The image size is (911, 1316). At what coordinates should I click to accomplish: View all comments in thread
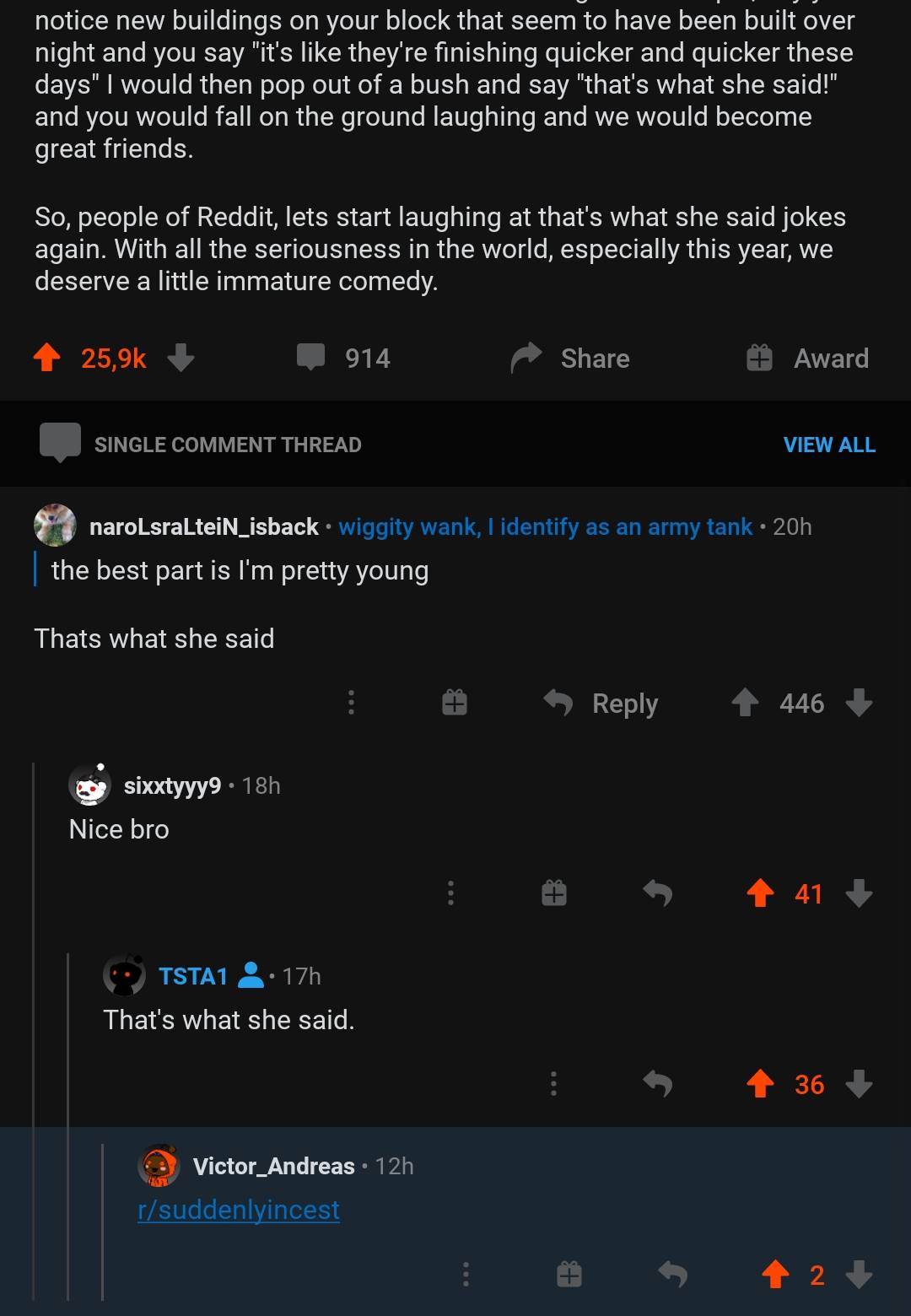pyautogui.click(x=828, y=445)
